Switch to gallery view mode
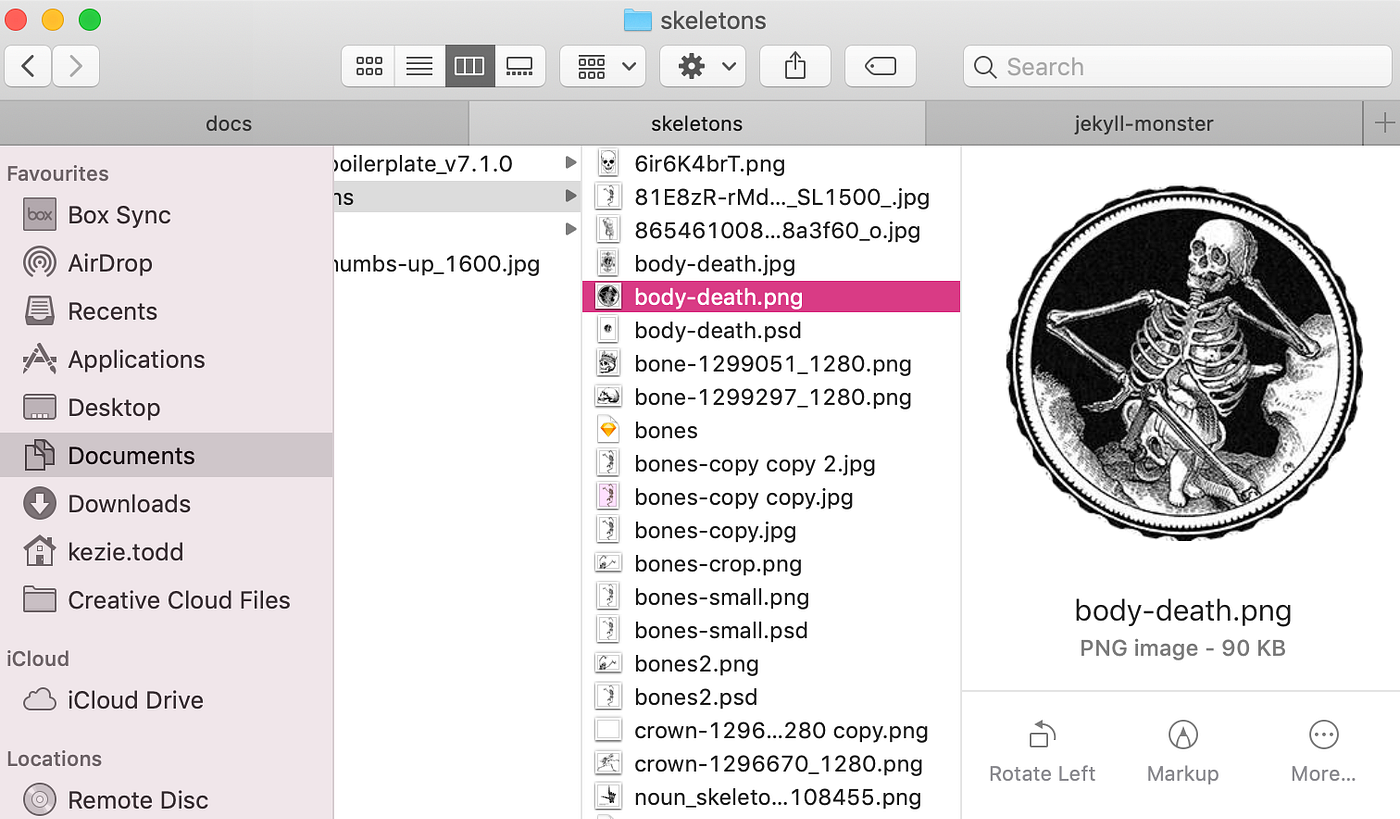 pos(520,66)
